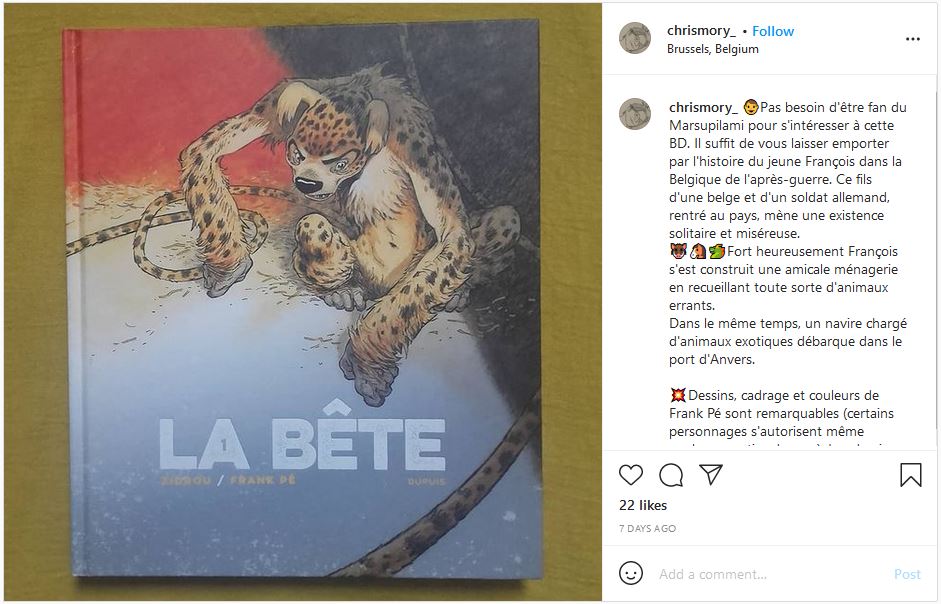Click the caption text about Marsupilami
The width and height of the screenshot is (941, 604).
point(787,171)
